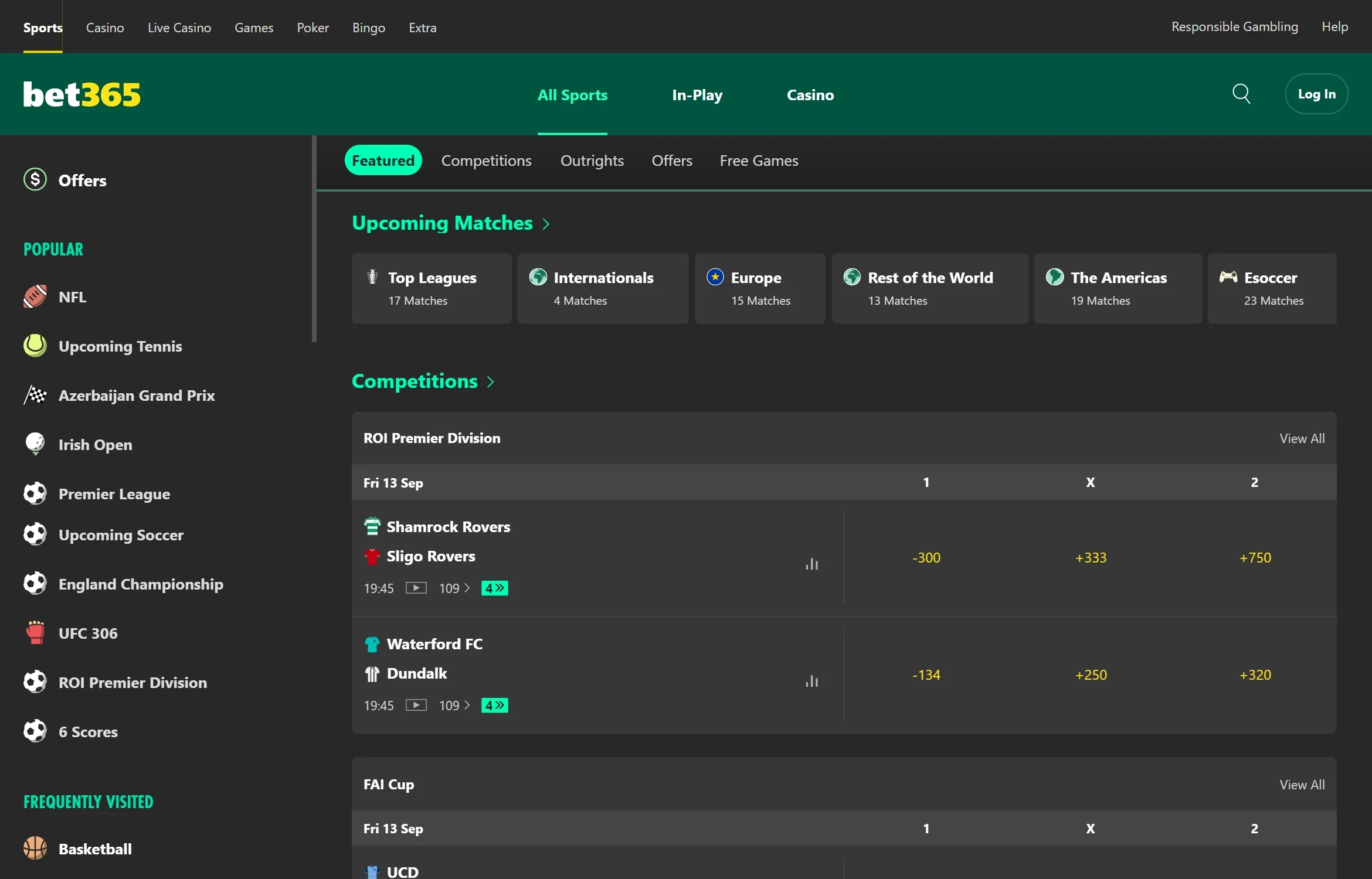Select the Upcoming Tennis ball icon
The height and width of the screenshot is (879, 1372).
tap(35, 346)
